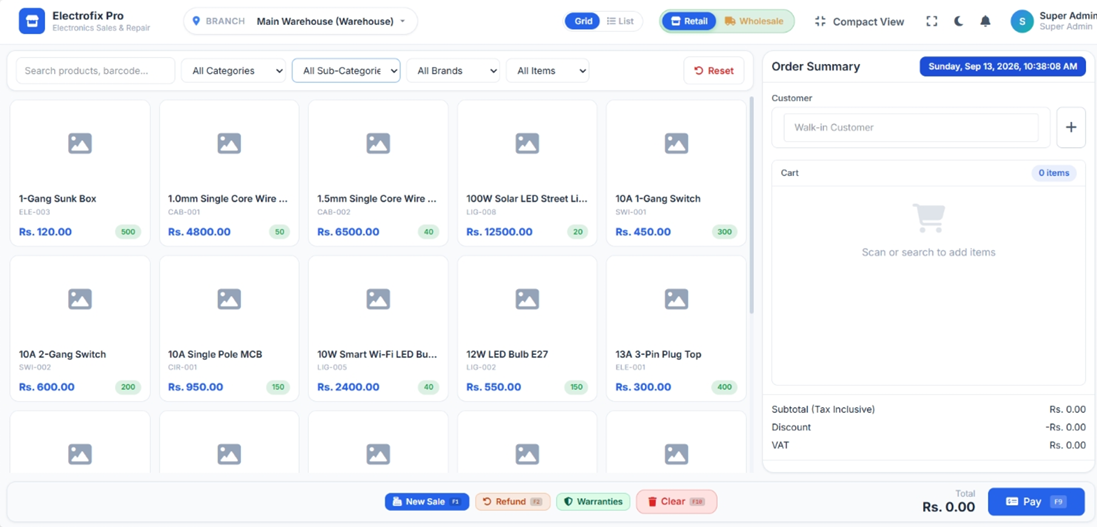Click the 10A 1-Gang Switch product name
The image size is (1097, 527).
(658, 199)
